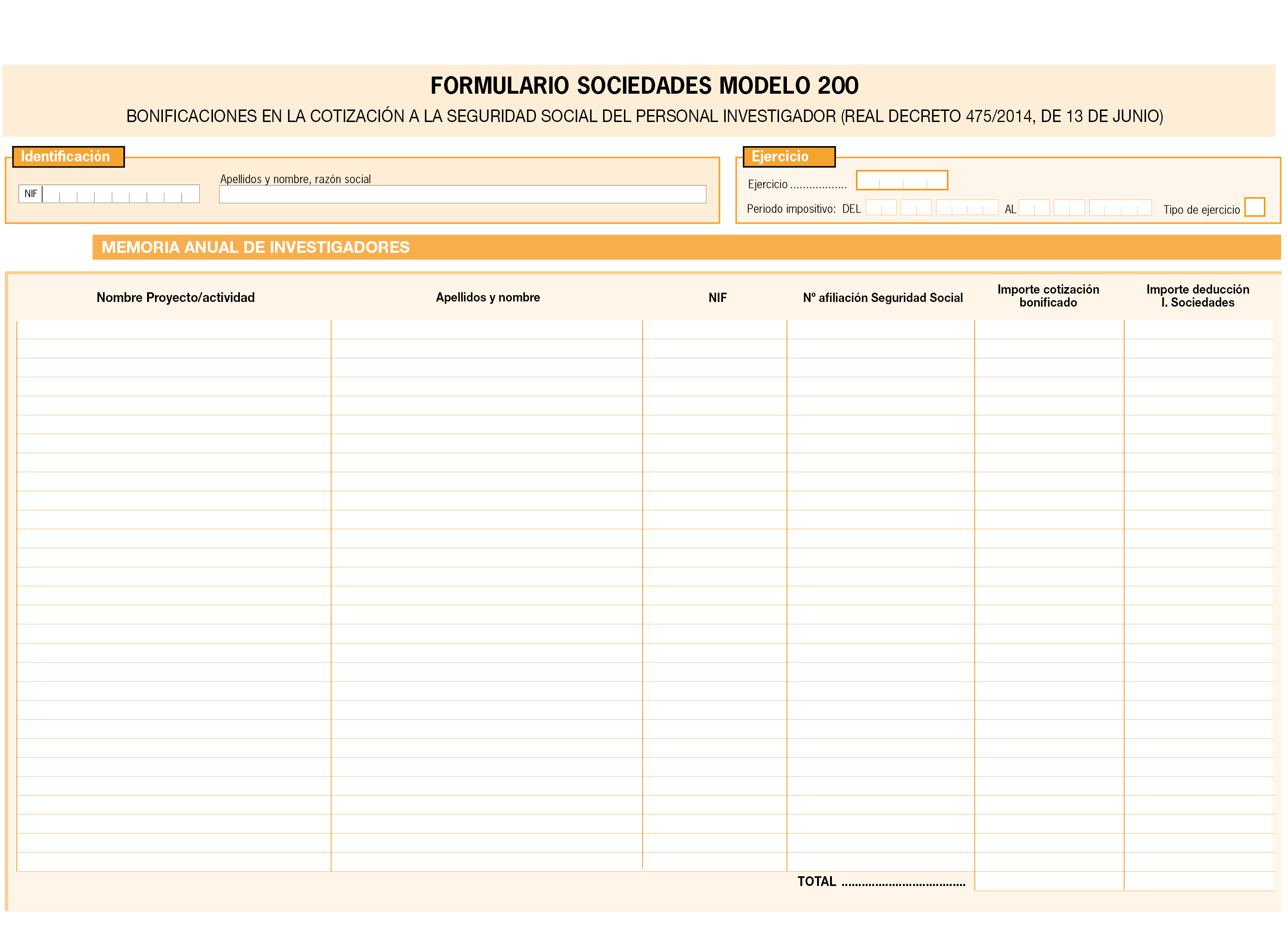The height and width of the screenshot is (937, 1288).
Task: Click the AL year field of Periodo impositivo
Action: tap(1120, 208)
